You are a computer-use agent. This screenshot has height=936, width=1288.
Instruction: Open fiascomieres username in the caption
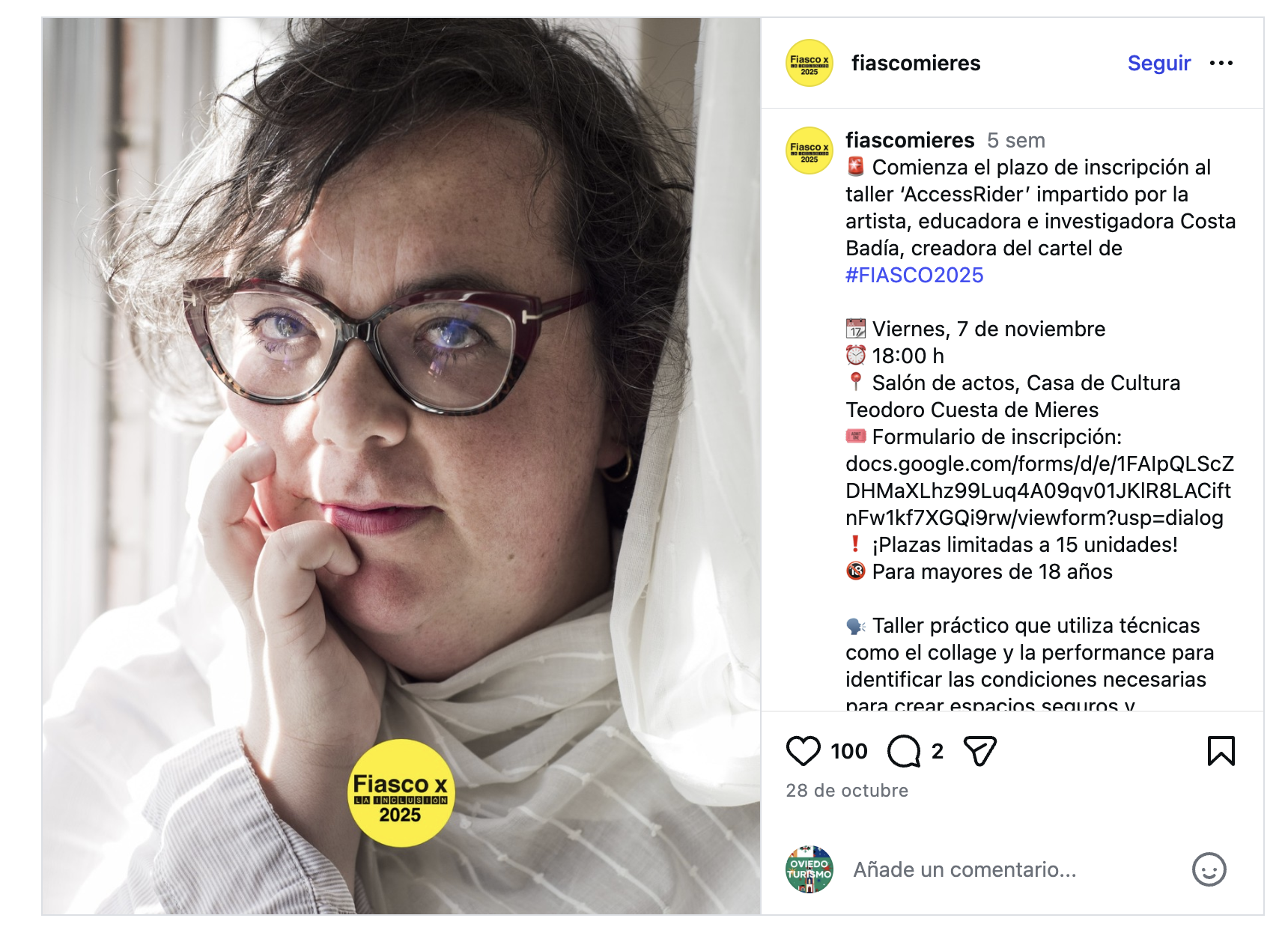point(910,140)
